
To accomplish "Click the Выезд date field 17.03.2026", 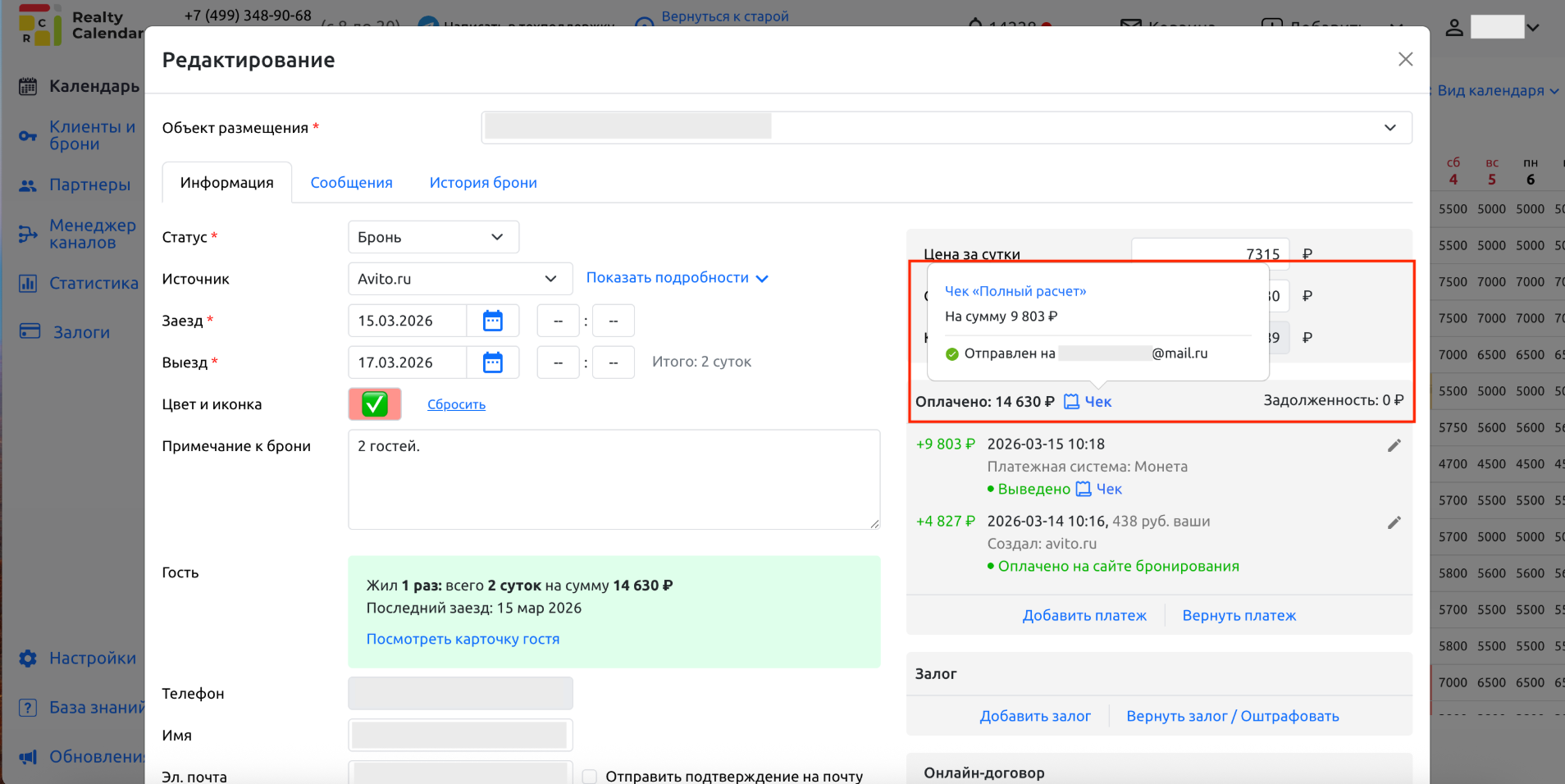I will (x=408, y=362).
